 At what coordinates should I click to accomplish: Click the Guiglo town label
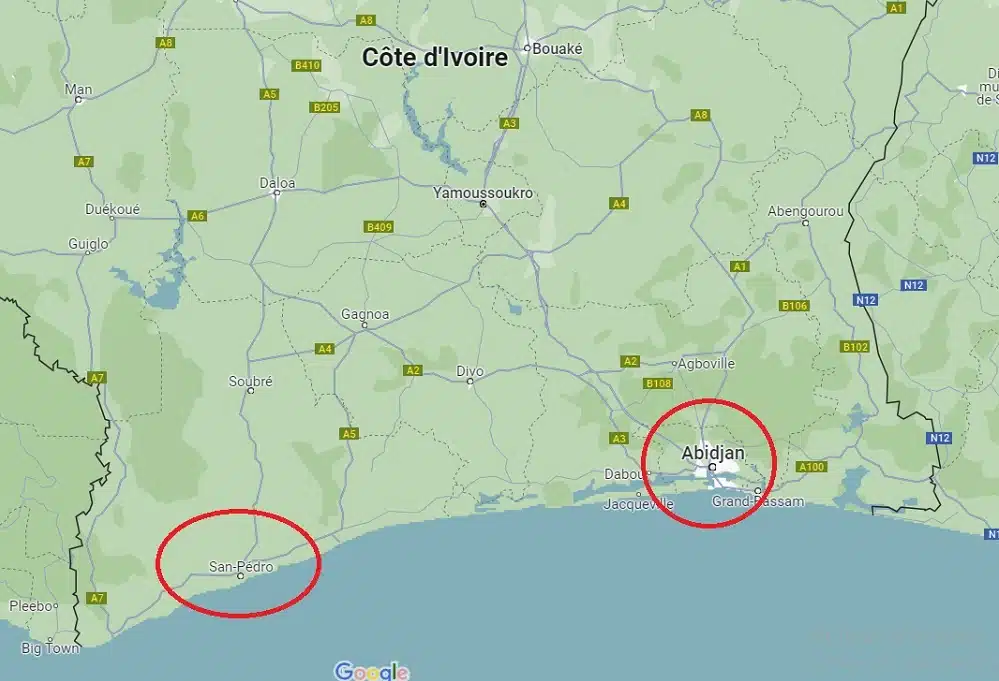[x=88, y=245]
